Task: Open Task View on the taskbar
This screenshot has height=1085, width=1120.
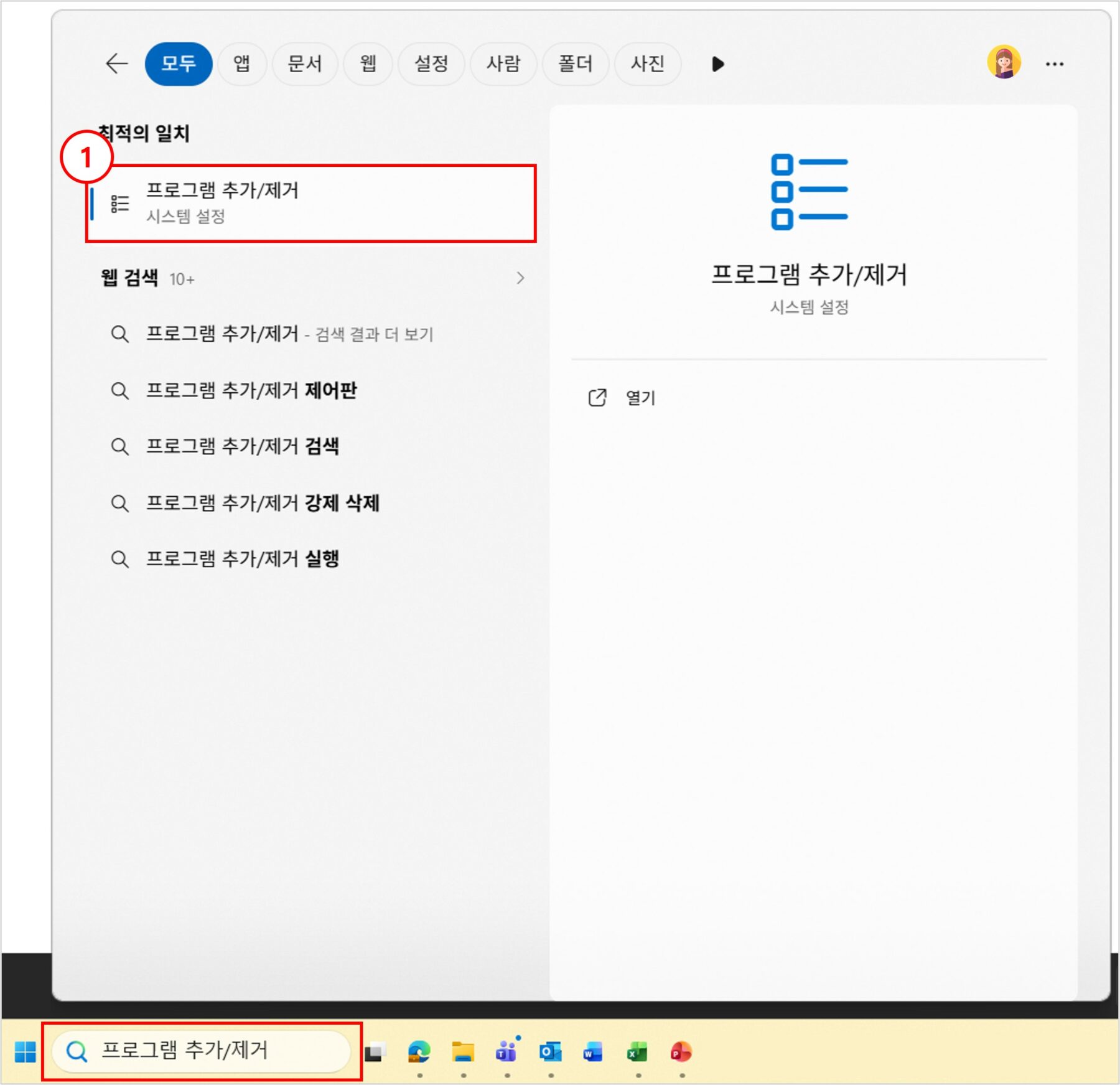Action: (375, 1052)
